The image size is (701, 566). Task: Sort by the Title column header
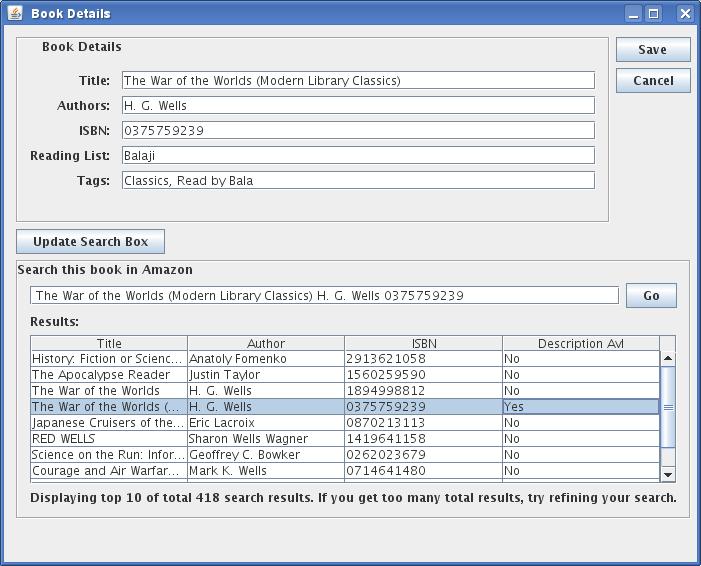(109, 344)
